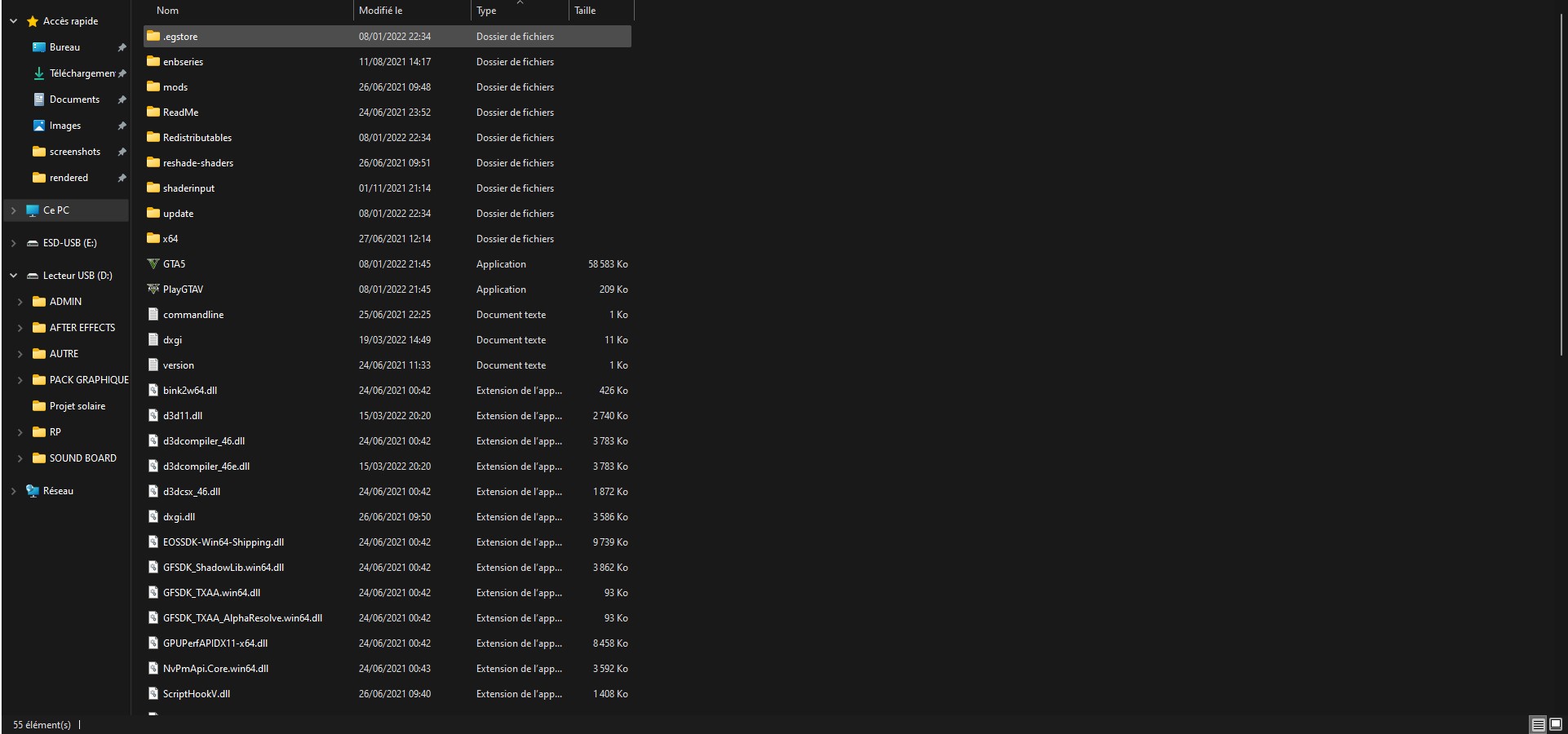
Task: Click the Ce PC computer icon
Action: pos(33,210)
